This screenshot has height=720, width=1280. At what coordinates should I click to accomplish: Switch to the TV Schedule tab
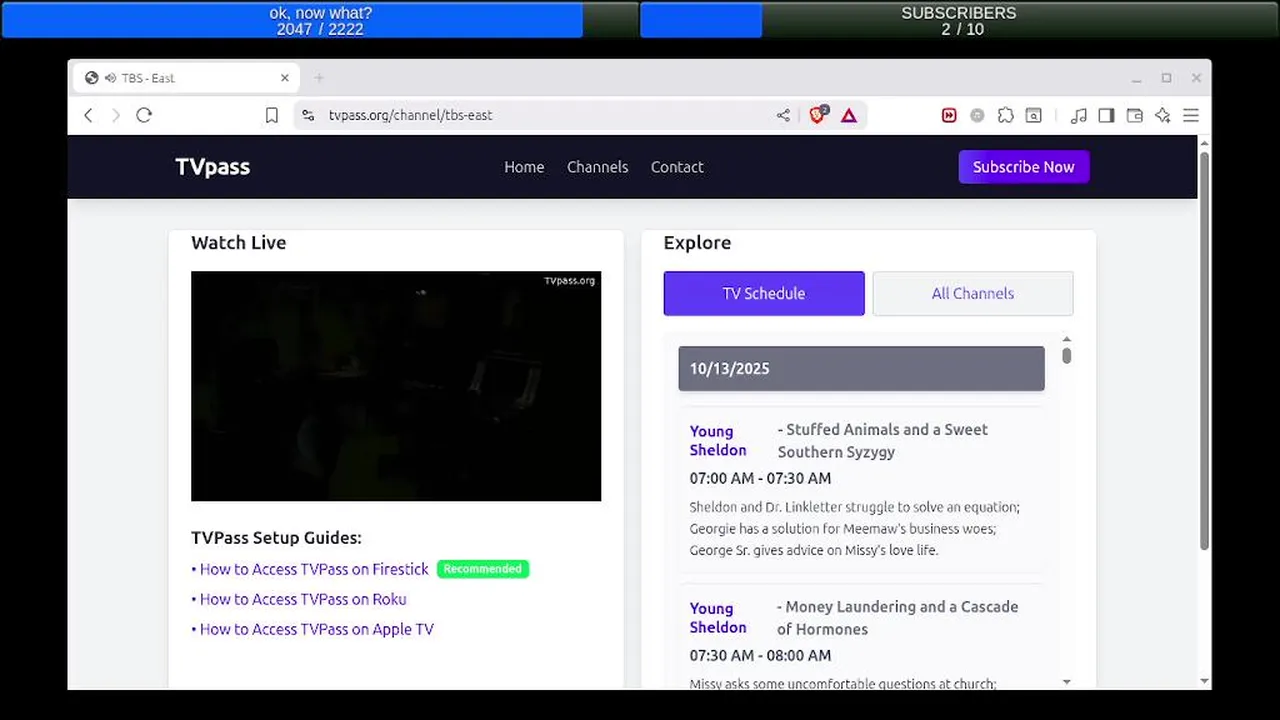pos(764,293)
